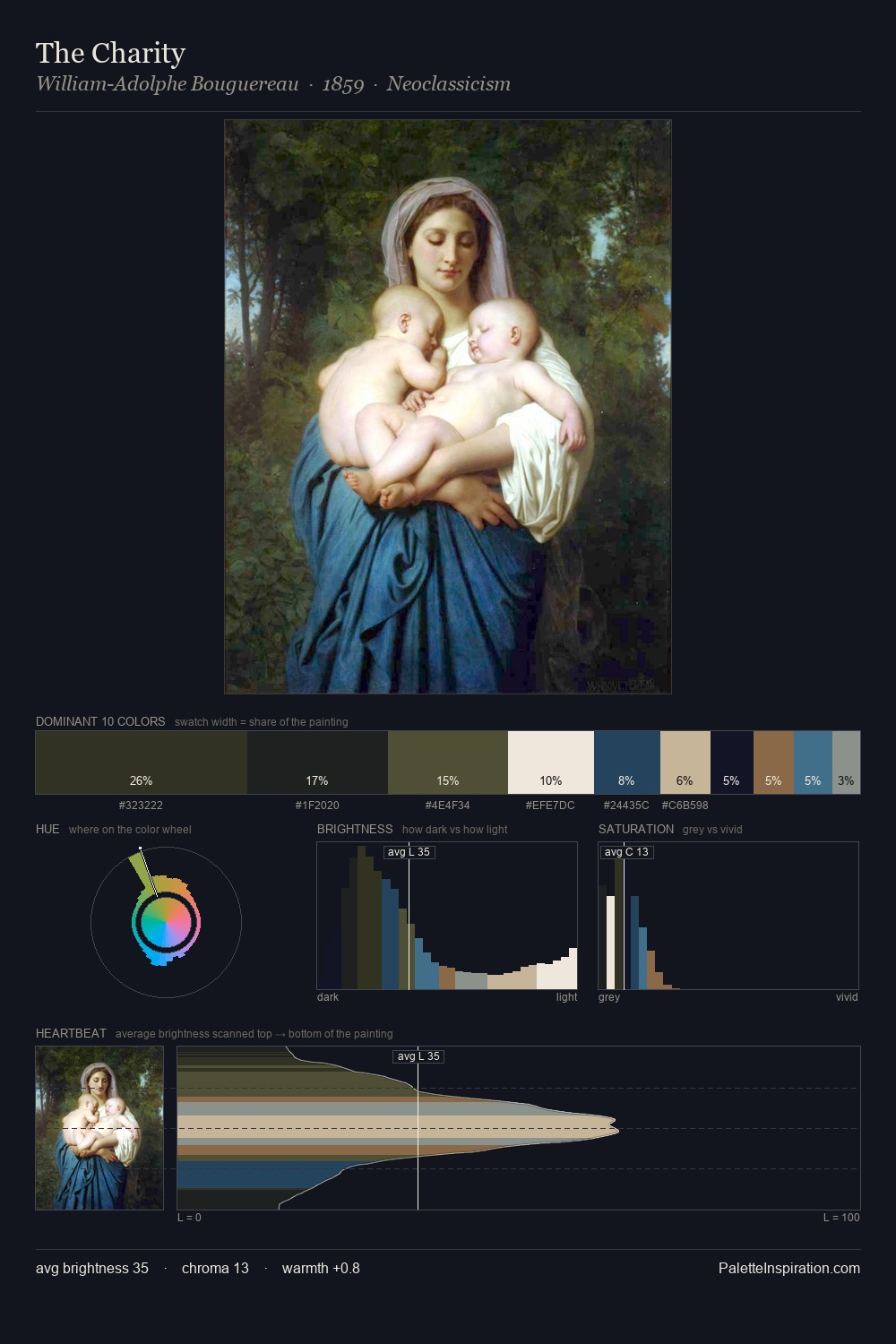Click the hue color wheel
896x1344 pixels.
click(166, 922)
